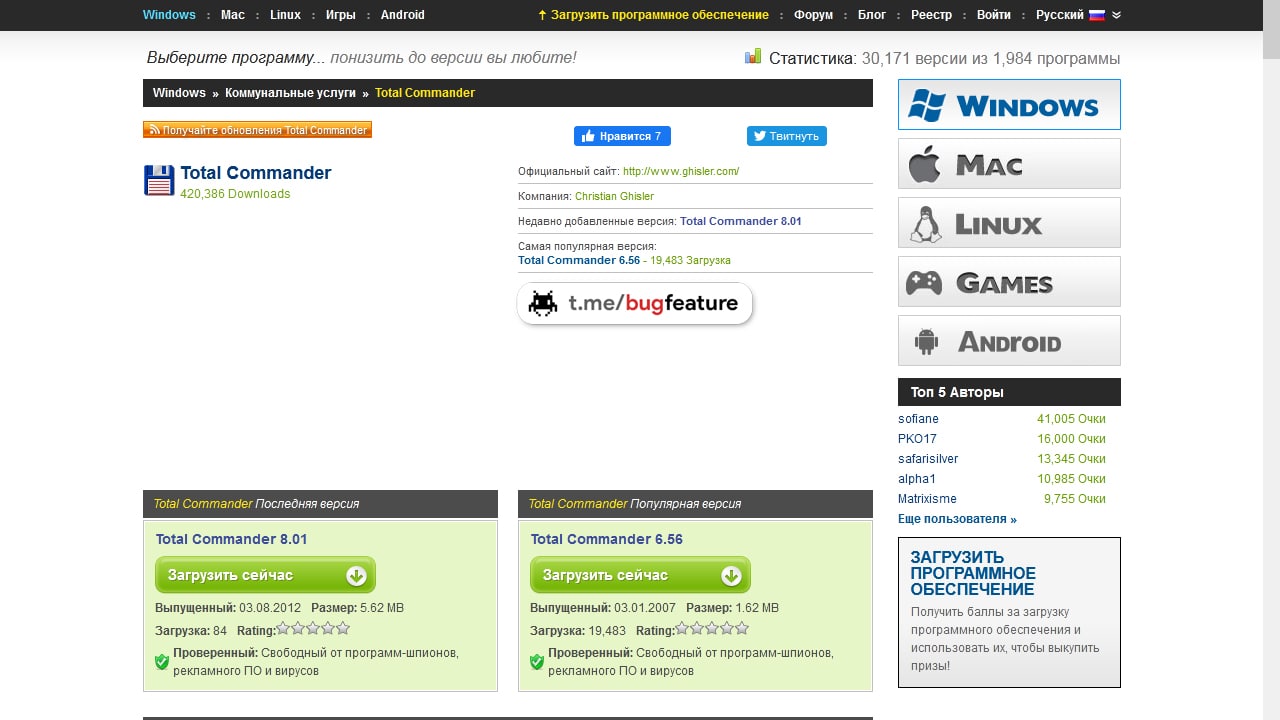This screenshot has height=720, width=1280.
Task: Open recently added Total Commander 8.01 link
Action: coord(741,221)
